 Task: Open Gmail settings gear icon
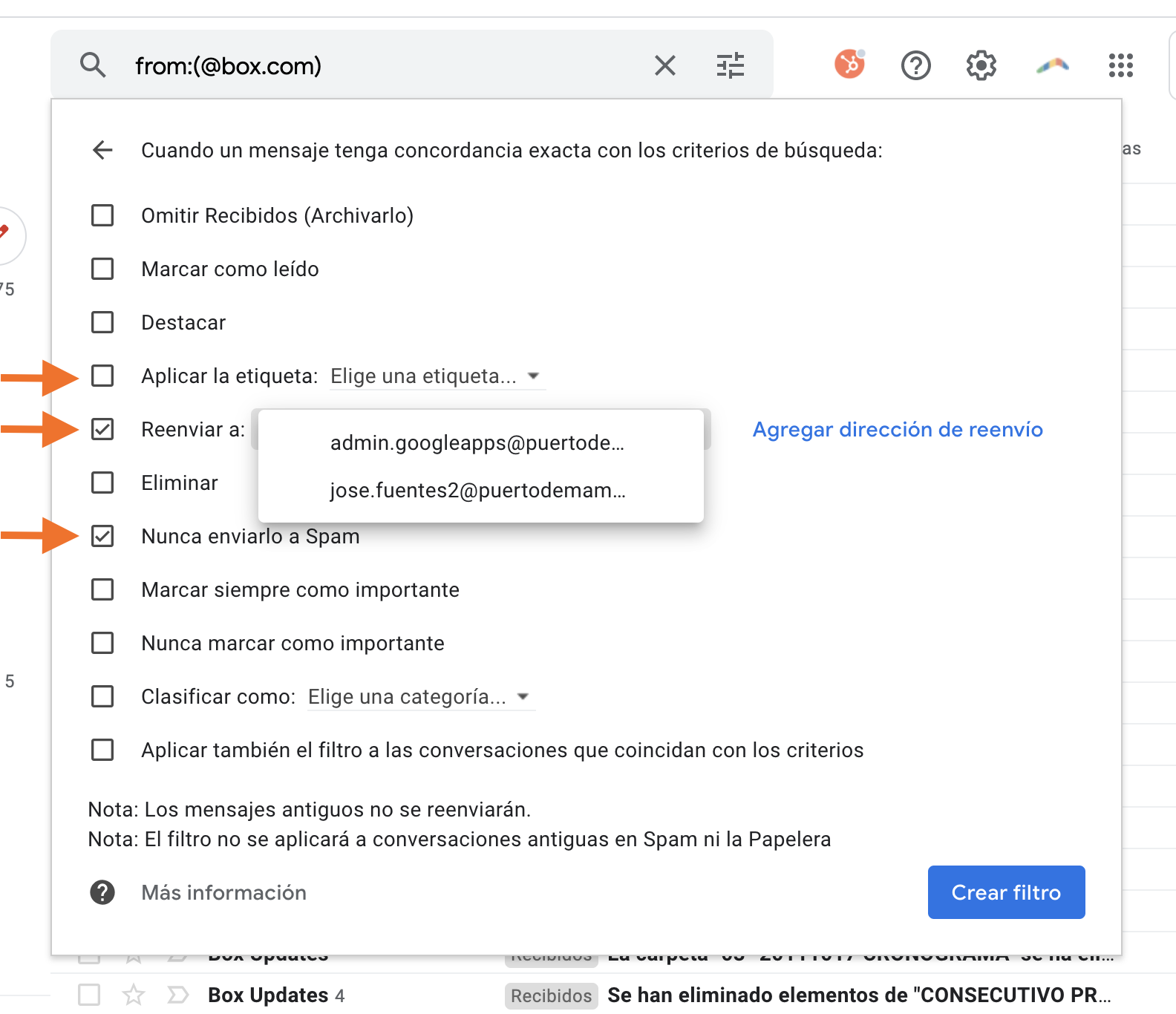click(981, 65)
